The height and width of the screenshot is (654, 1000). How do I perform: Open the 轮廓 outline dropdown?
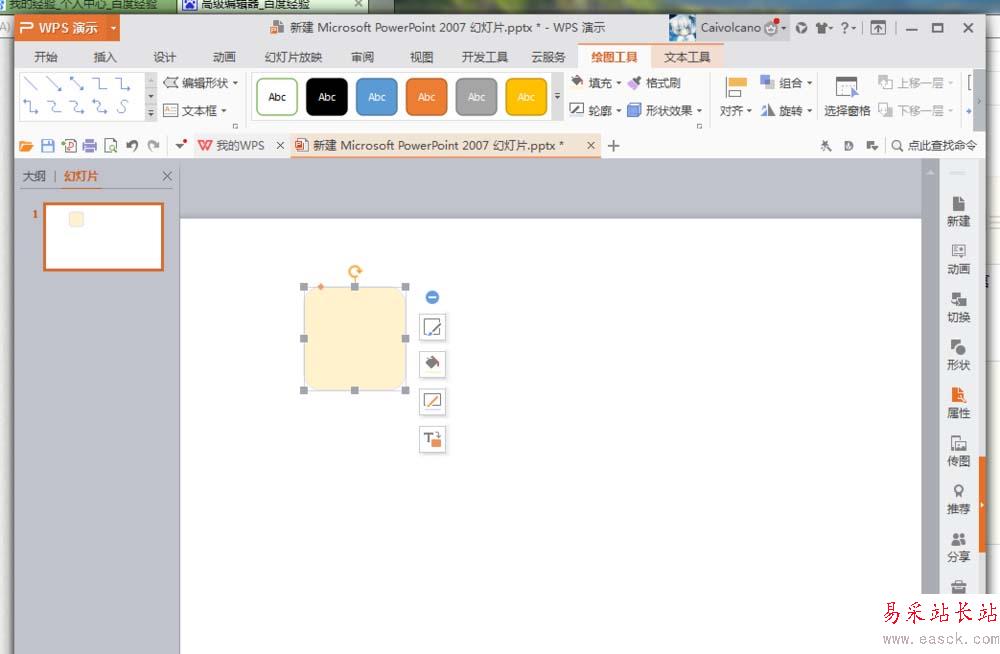(596, 110)
